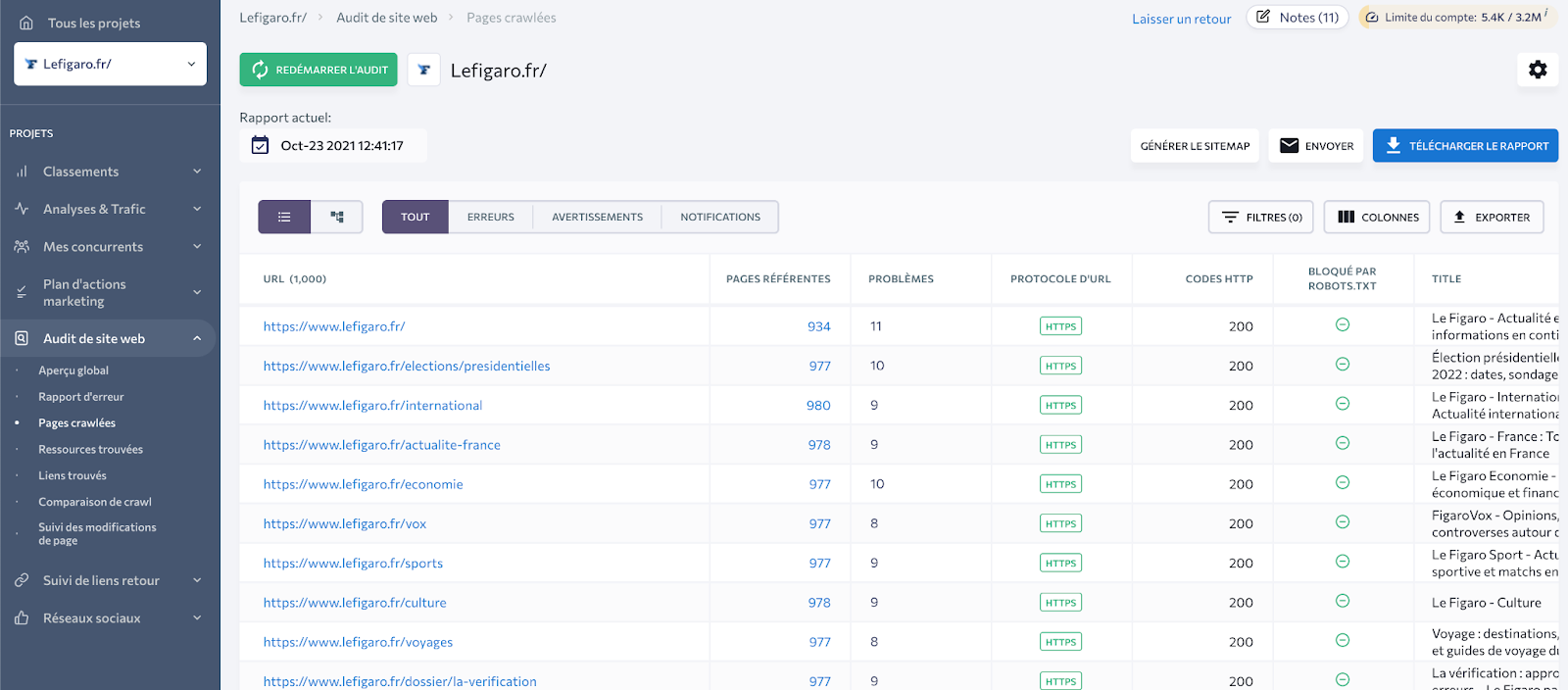Screen dimensions: 1568x690
Task: Open Liens trouvés in sidebar
Action: click(x=73, y=475)
